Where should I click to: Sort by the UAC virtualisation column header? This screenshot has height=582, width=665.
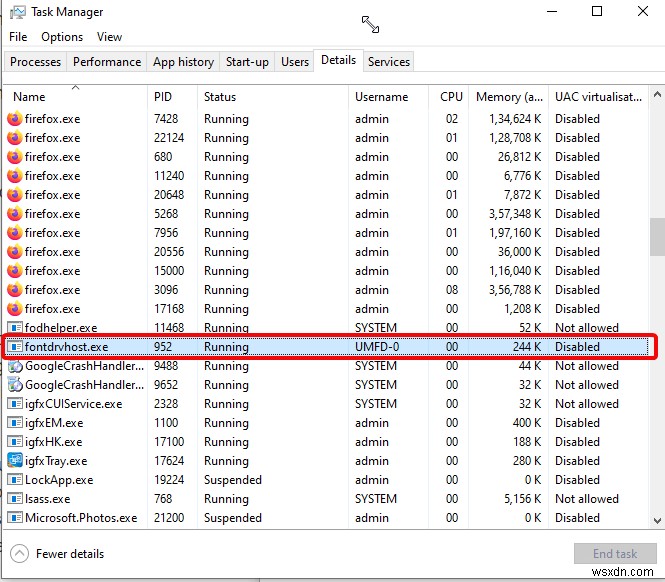[598, 97]
